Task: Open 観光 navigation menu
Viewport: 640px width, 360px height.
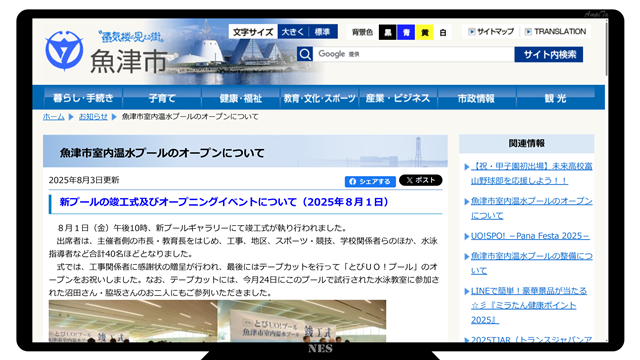Action: click(555, 98)
